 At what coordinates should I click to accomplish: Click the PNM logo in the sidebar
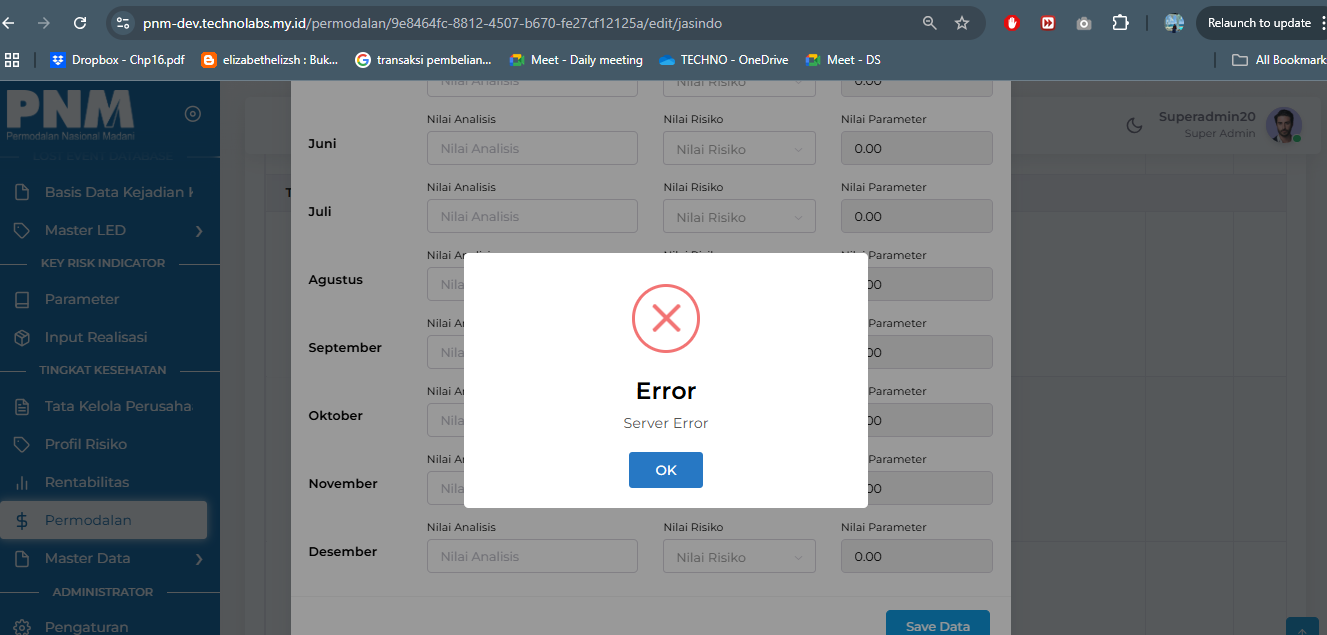[x=70, y=114]
